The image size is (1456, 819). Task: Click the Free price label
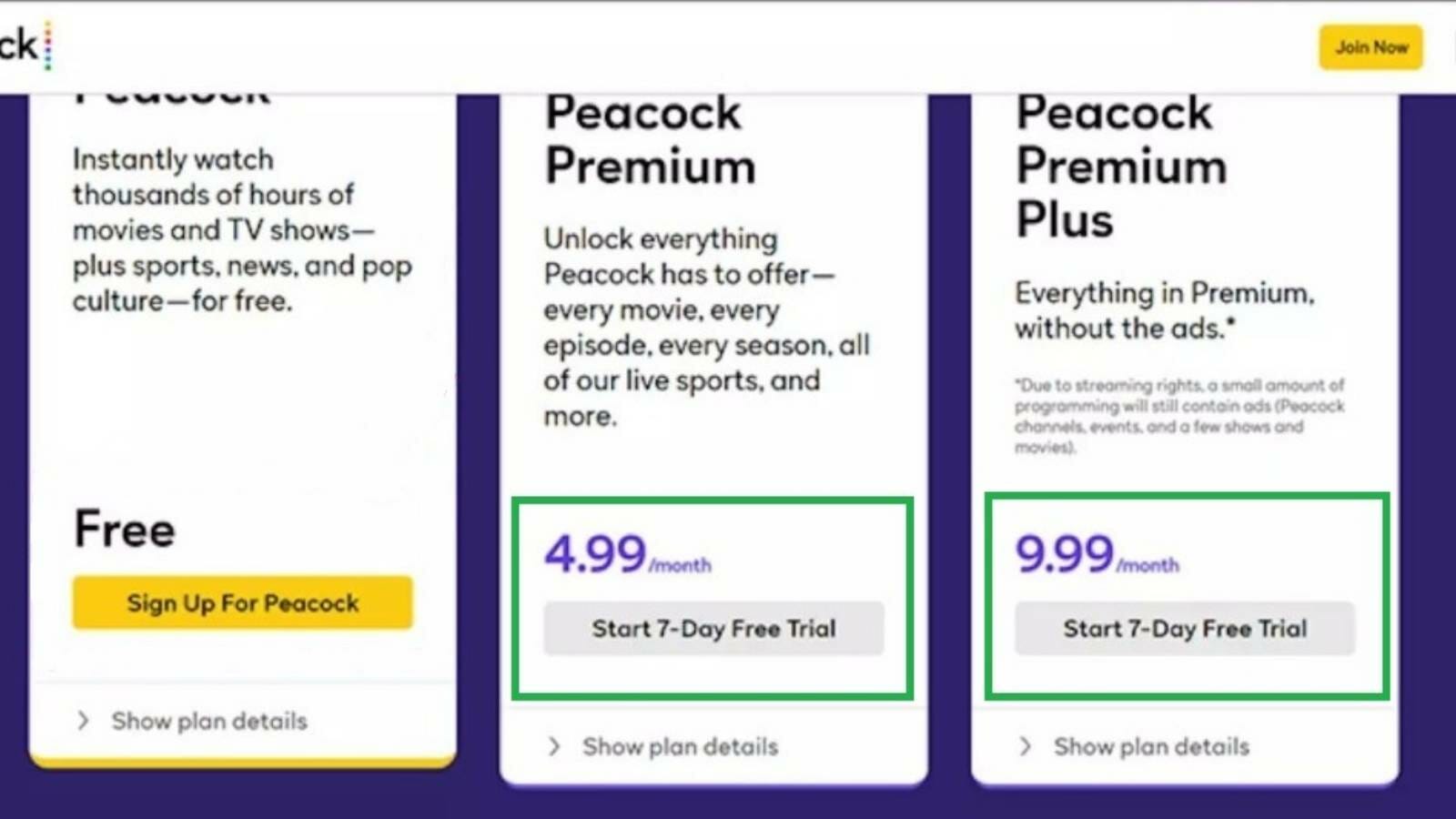pos(125,530)
